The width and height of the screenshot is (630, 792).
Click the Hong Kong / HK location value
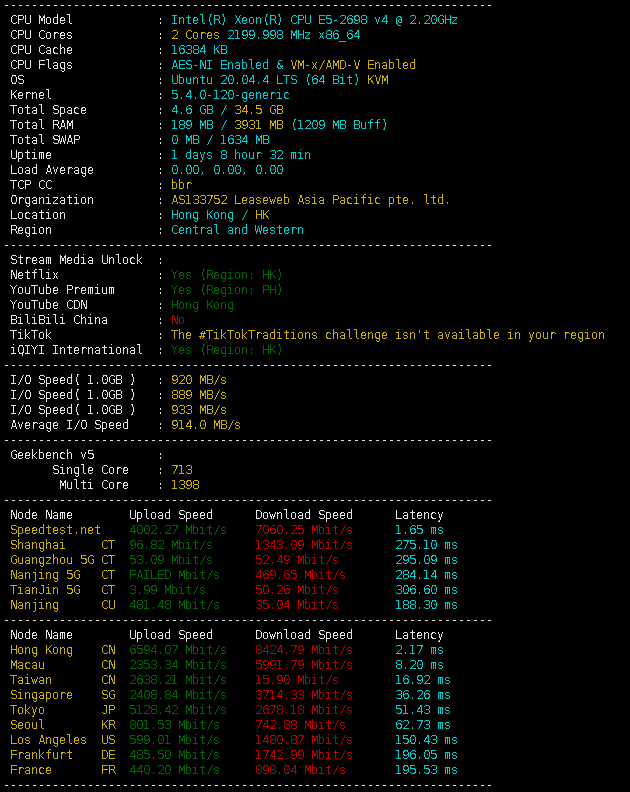(x=220, y=215)
